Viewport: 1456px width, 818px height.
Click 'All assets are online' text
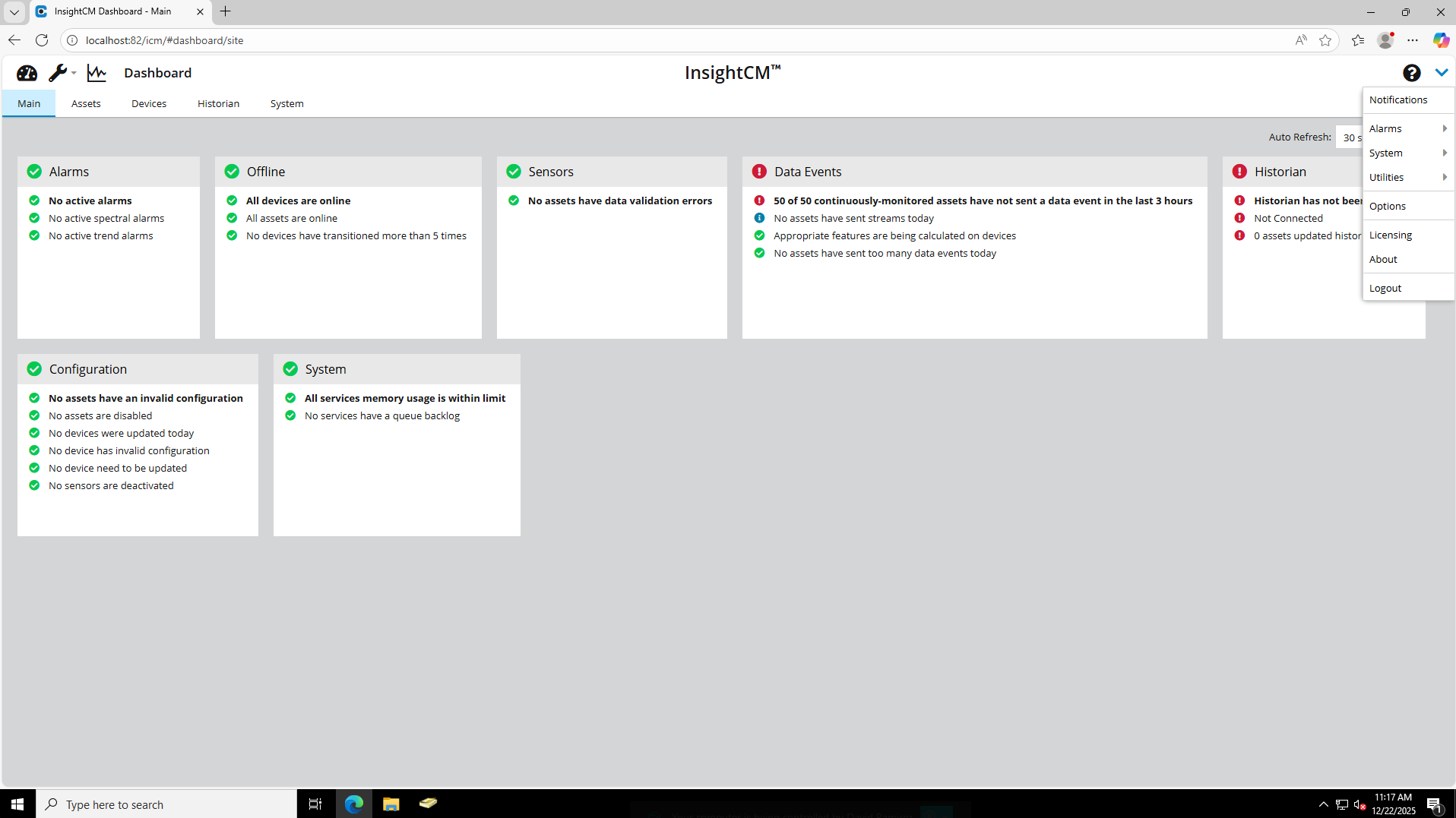tap(292, 218)
